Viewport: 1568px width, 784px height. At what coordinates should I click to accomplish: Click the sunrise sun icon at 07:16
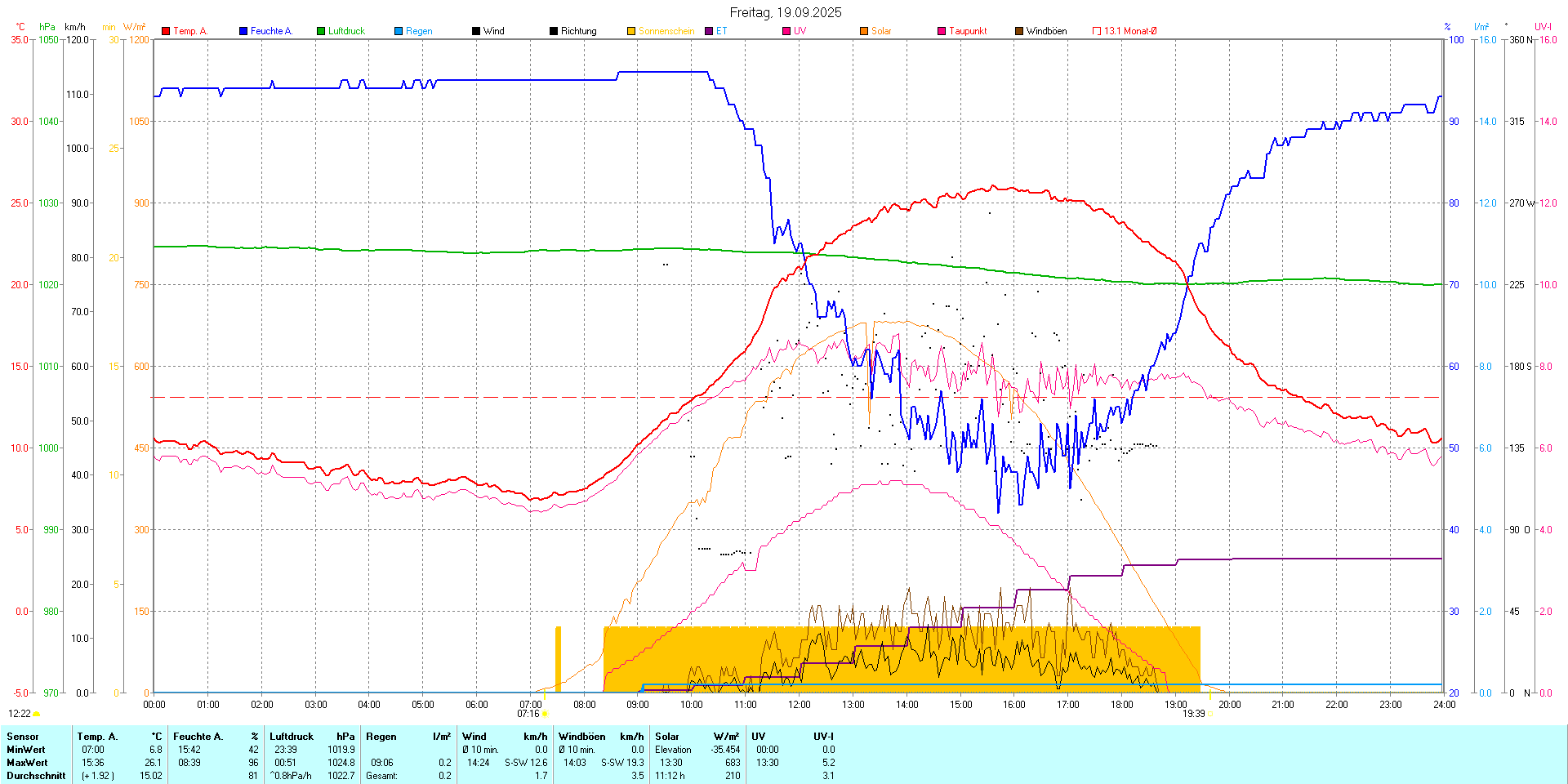(545, 714)
